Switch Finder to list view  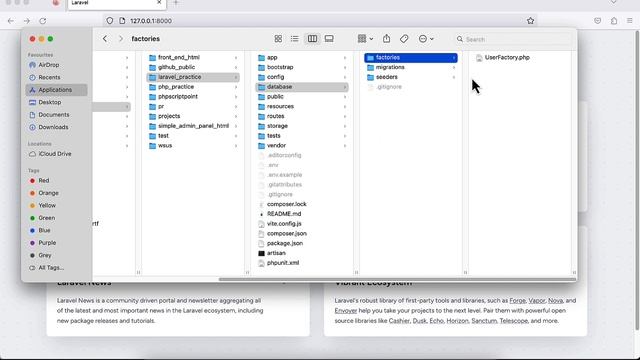coord(295,39)
